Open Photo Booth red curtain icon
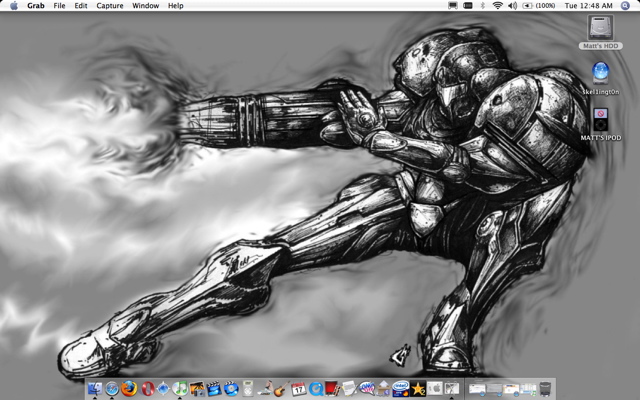The image size is (640, 400). [x=332, y=388]
